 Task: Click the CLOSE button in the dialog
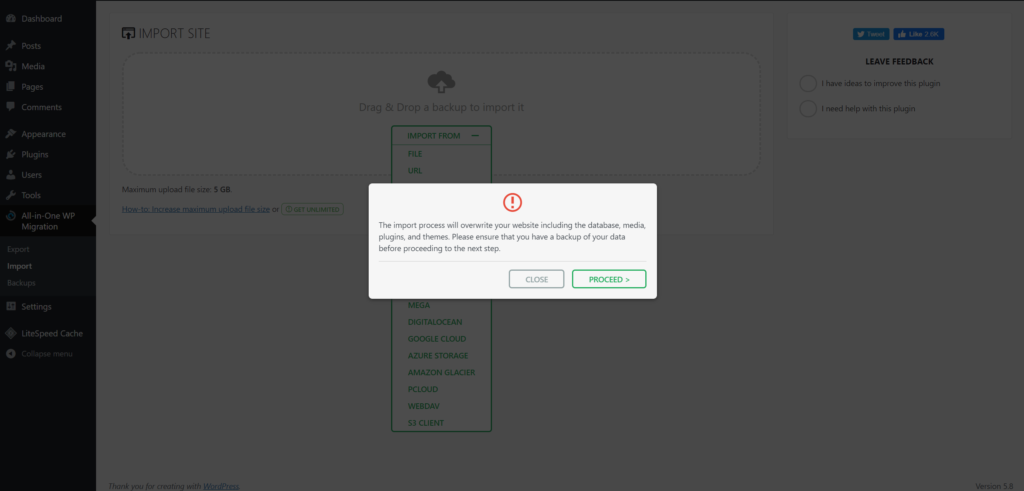(x=536, y=279)
